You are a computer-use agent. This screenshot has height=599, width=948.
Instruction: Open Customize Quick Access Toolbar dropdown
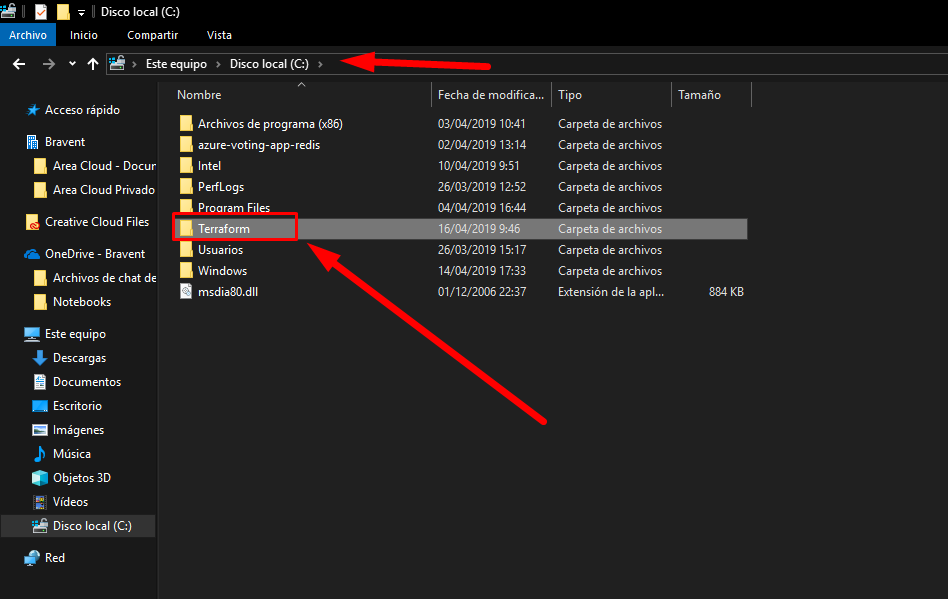tap(81, 12)
